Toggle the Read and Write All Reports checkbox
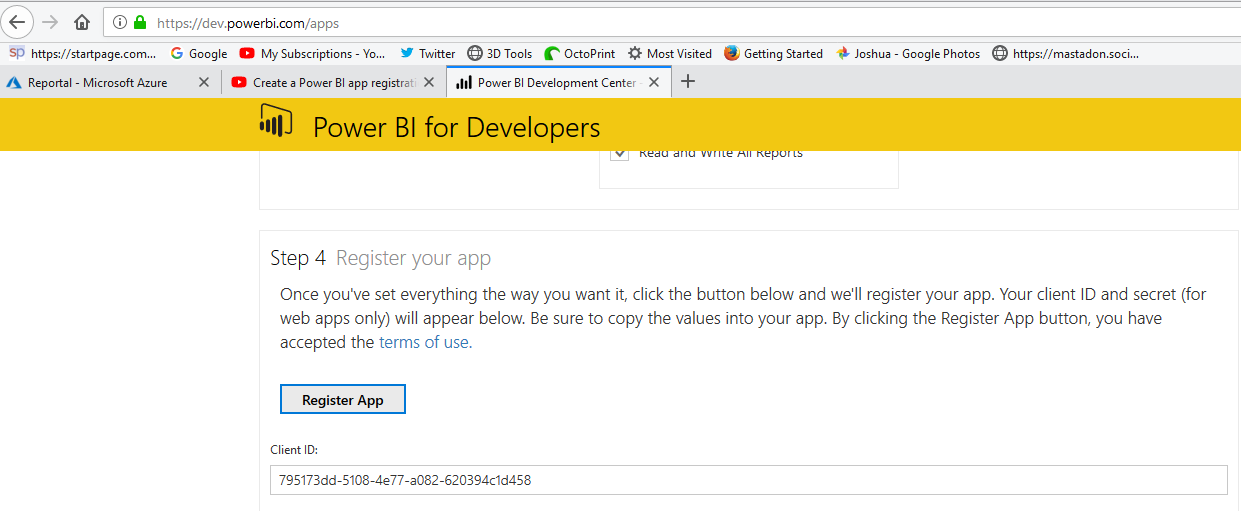 click(x=619, y=153)
